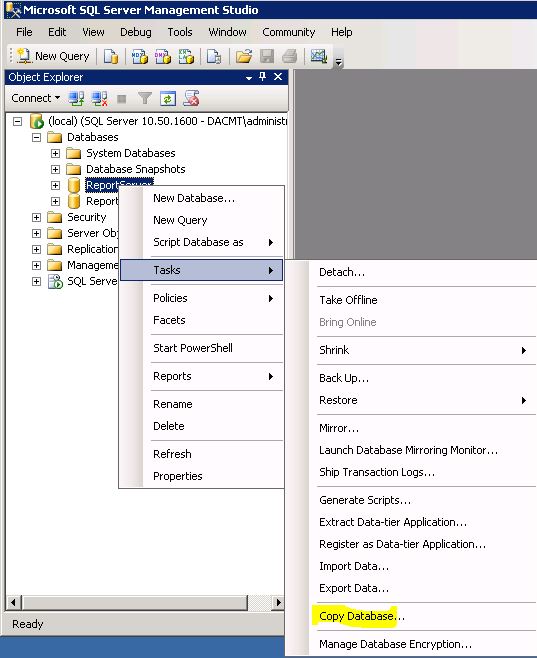
Task: Click the horizontal scrollbar right arrow
Action: (x=277, y=603)
